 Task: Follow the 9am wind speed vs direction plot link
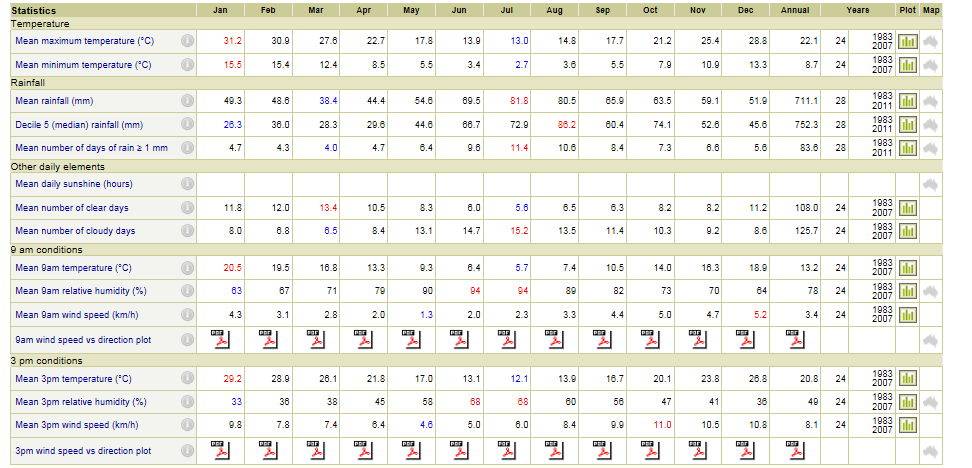(83, 340)
